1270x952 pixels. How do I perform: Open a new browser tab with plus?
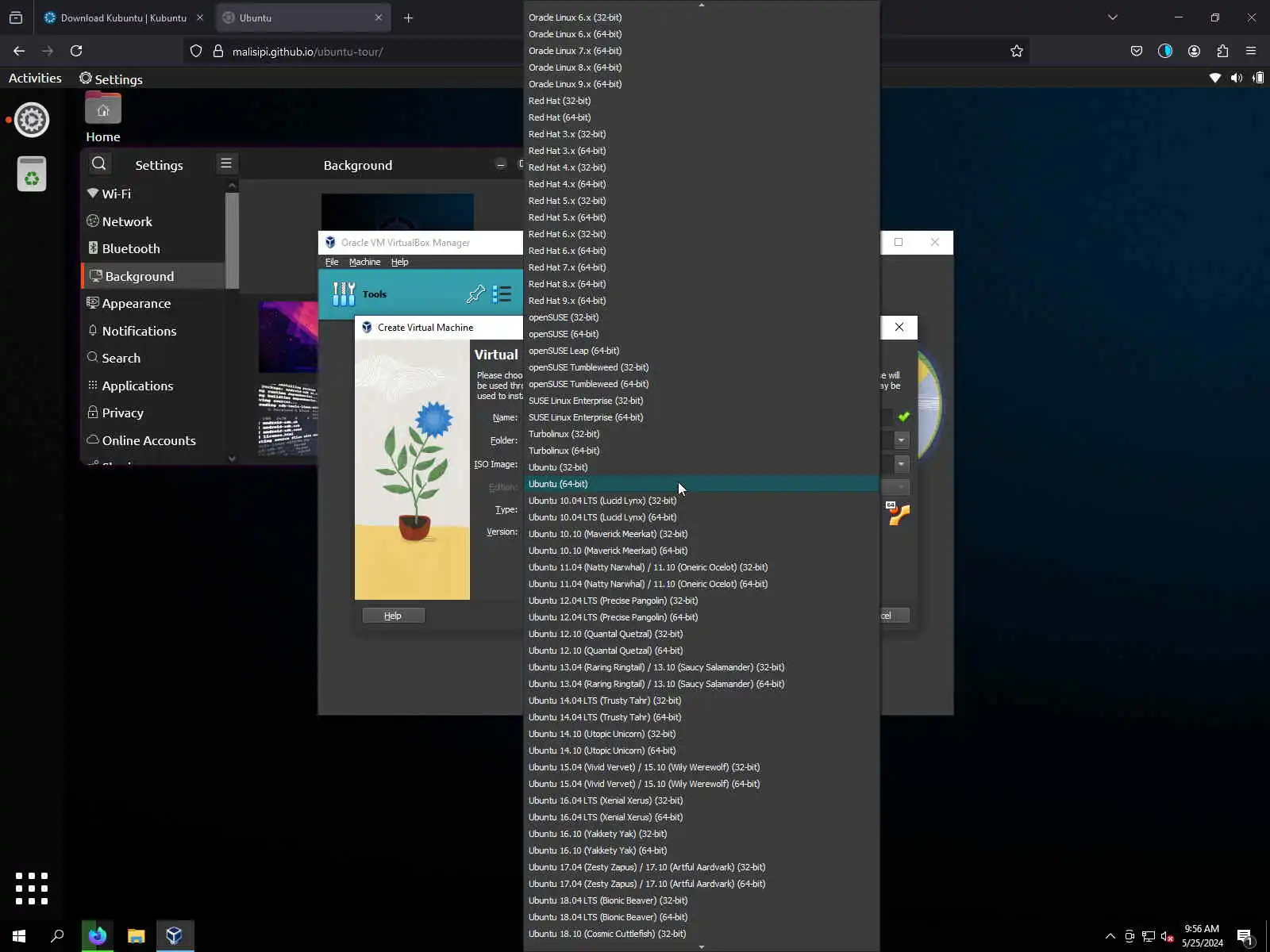coord(408,17)
